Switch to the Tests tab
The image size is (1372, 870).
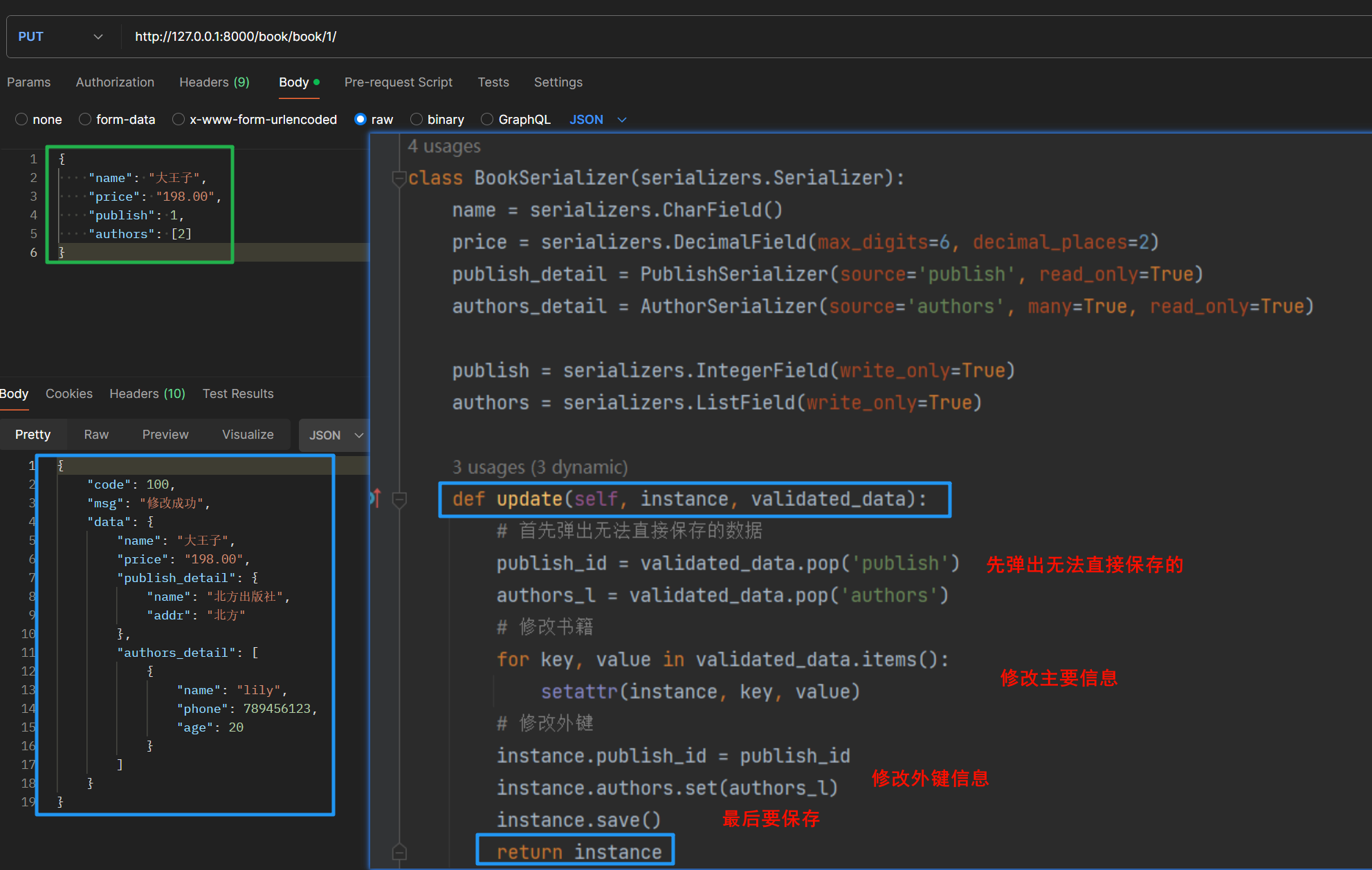pyautogui.click(x=493, y=82)
